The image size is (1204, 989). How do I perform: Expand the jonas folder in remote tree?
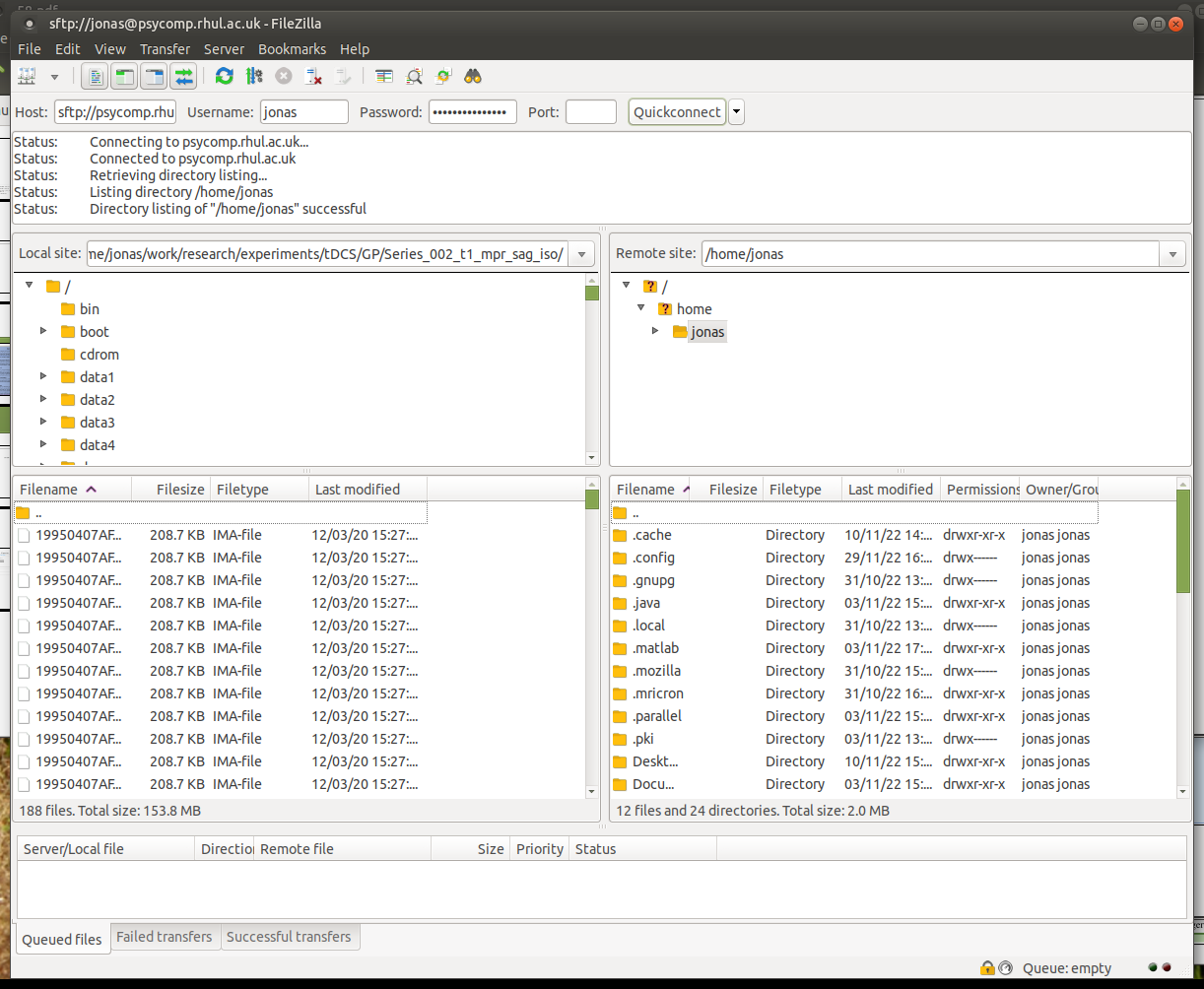click(x=656, y=331)
